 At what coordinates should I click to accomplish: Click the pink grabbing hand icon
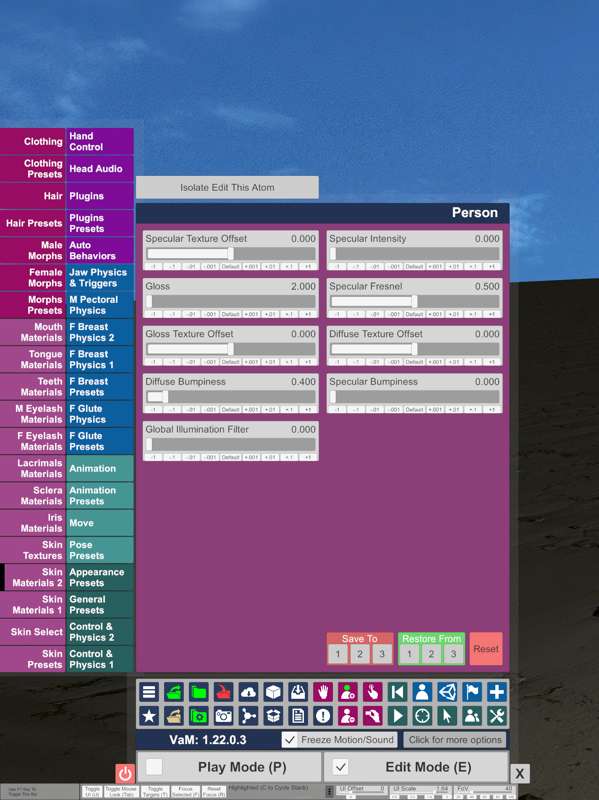(372, 716)
